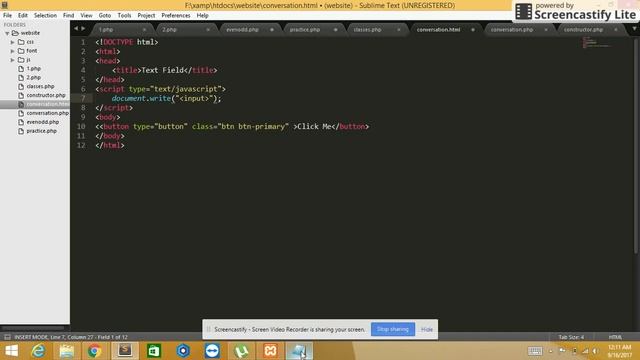This screenshot has width=640, height=360.
Task: Change Tab Size in status bar
Action: pyautogui.click(x=571, y=337)
